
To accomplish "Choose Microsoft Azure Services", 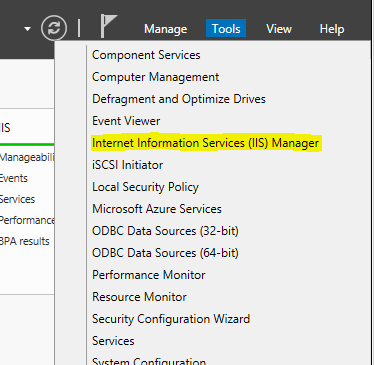I will pos(157,209).
